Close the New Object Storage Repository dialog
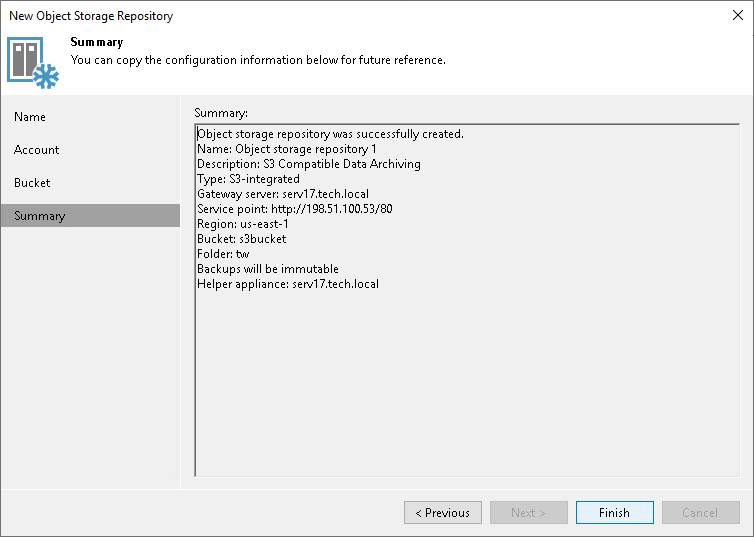Screen dimensions: 754x537 click(x=738, y=15)
